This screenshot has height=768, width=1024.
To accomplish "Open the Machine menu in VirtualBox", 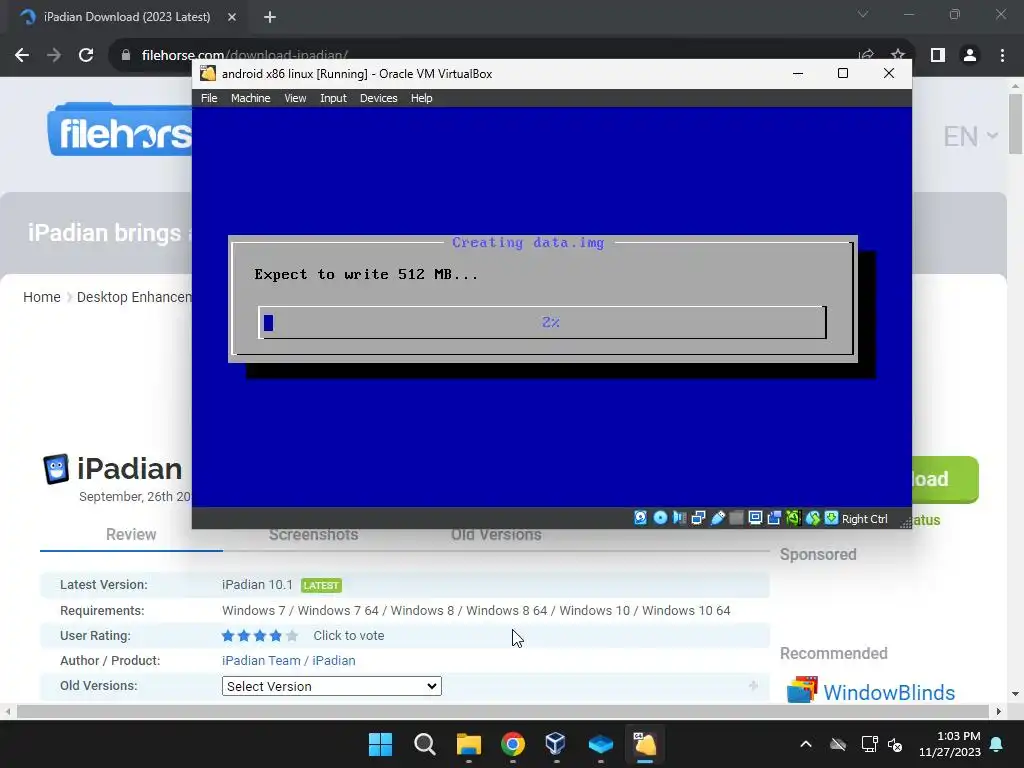I will coord(250,98).
